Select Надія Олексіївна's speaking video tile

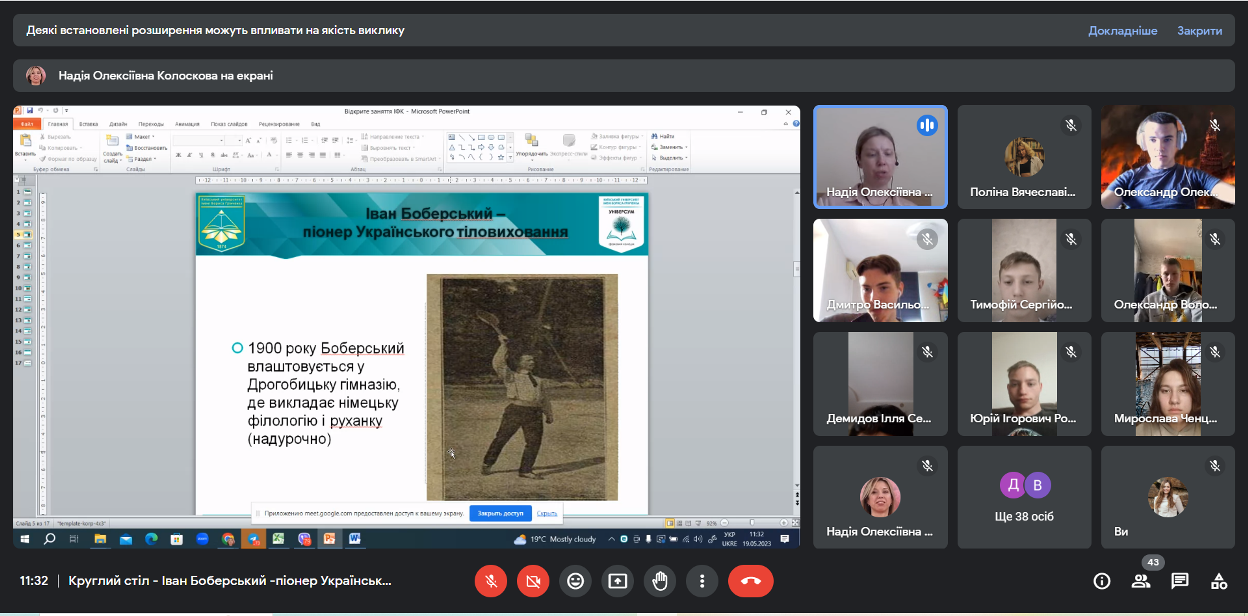tap(880, 157)
